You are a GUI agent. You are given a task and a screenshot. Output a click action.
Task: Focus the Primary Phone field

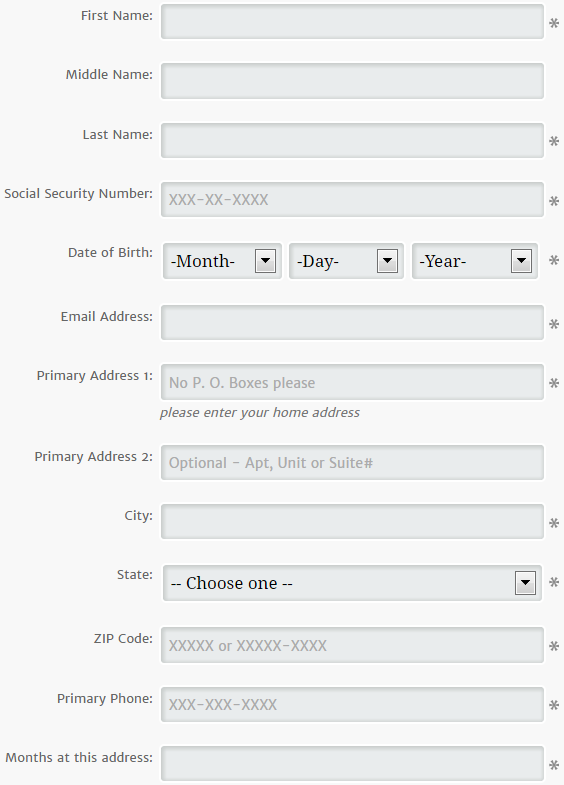[352, 704]
